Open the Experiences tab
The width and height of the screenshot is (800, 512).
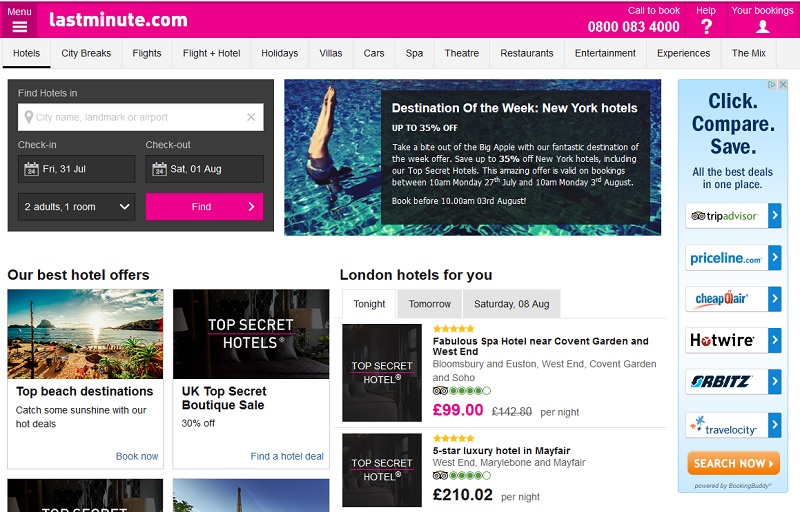pos(684,54)
